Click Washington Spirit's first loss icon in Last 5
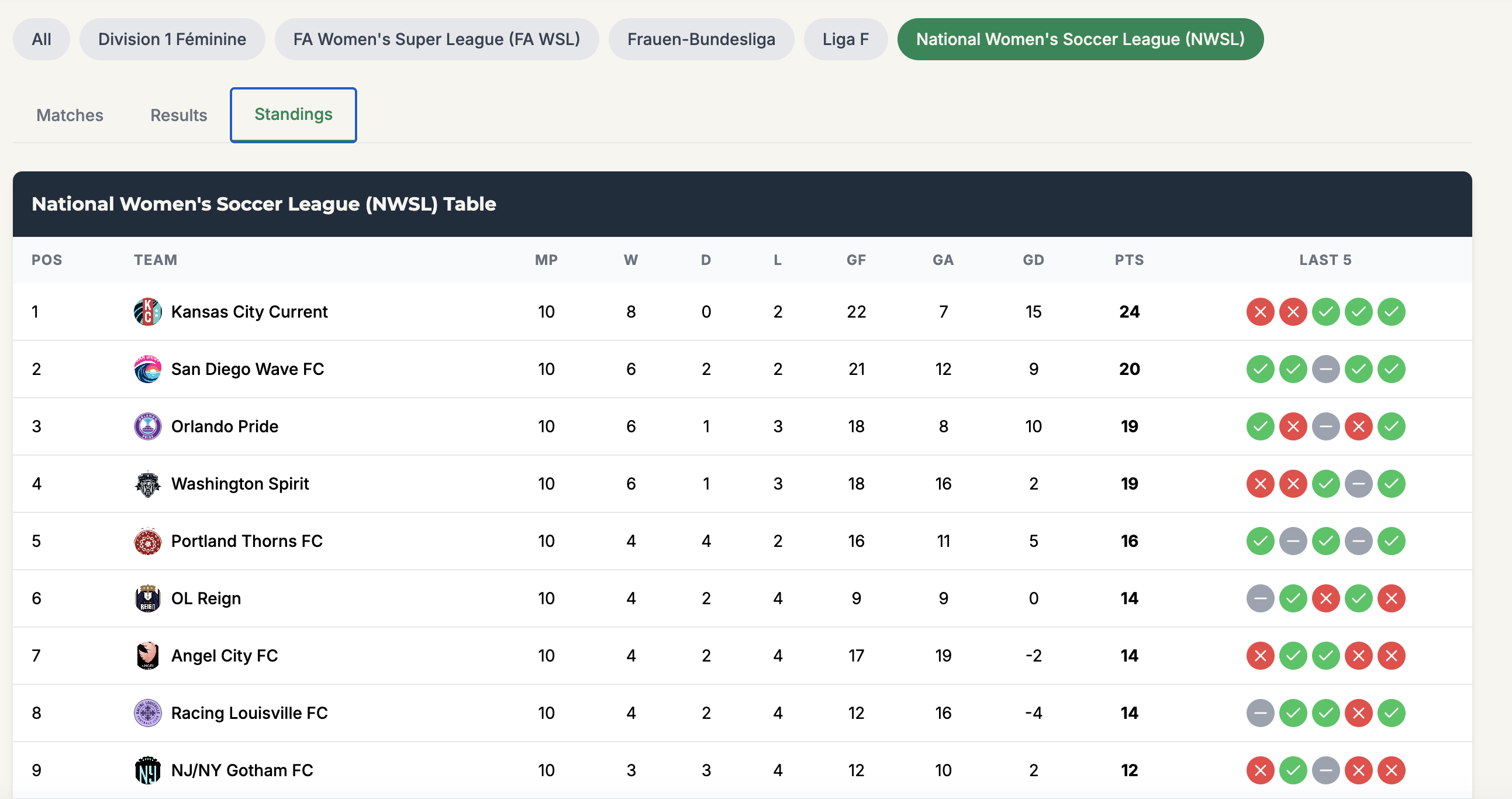Viewport: 1512px width, 799px height. click(x=1260, y=484)
